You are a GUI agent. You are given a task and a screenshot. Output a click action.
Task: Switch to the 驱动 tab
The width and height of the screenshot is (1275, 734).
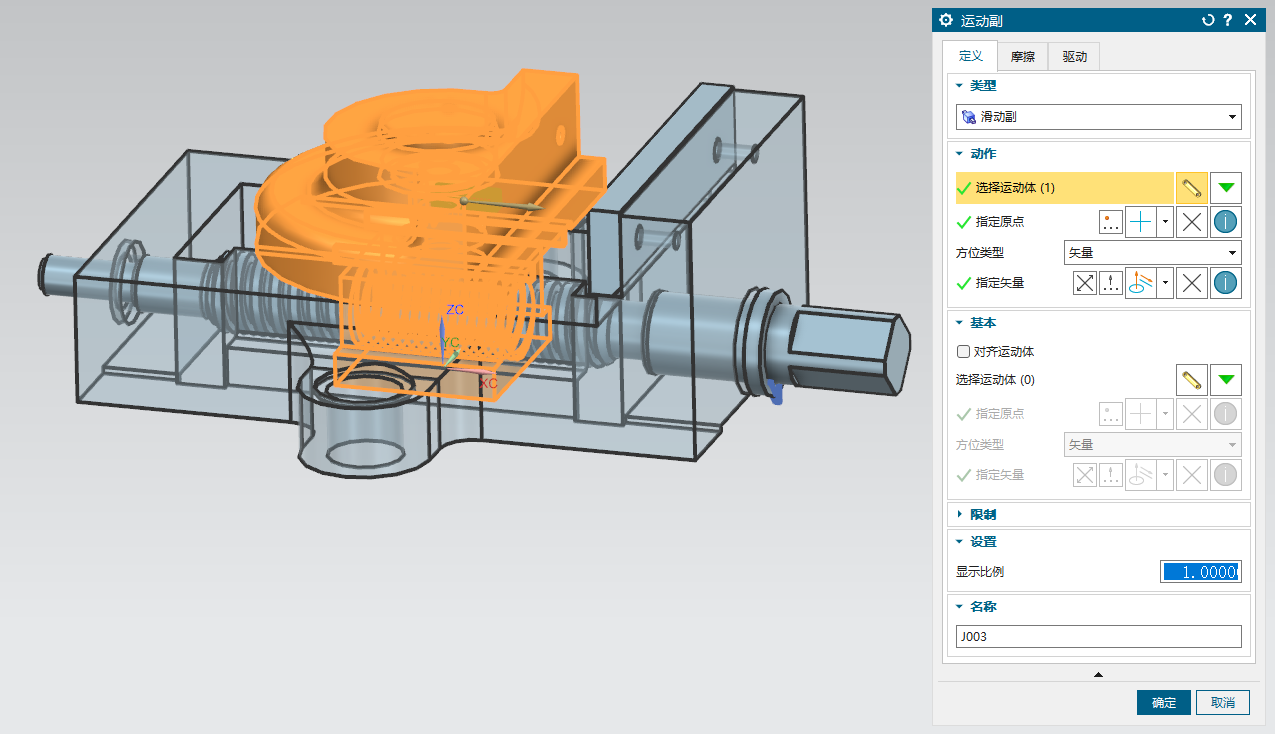[1074, 57]
